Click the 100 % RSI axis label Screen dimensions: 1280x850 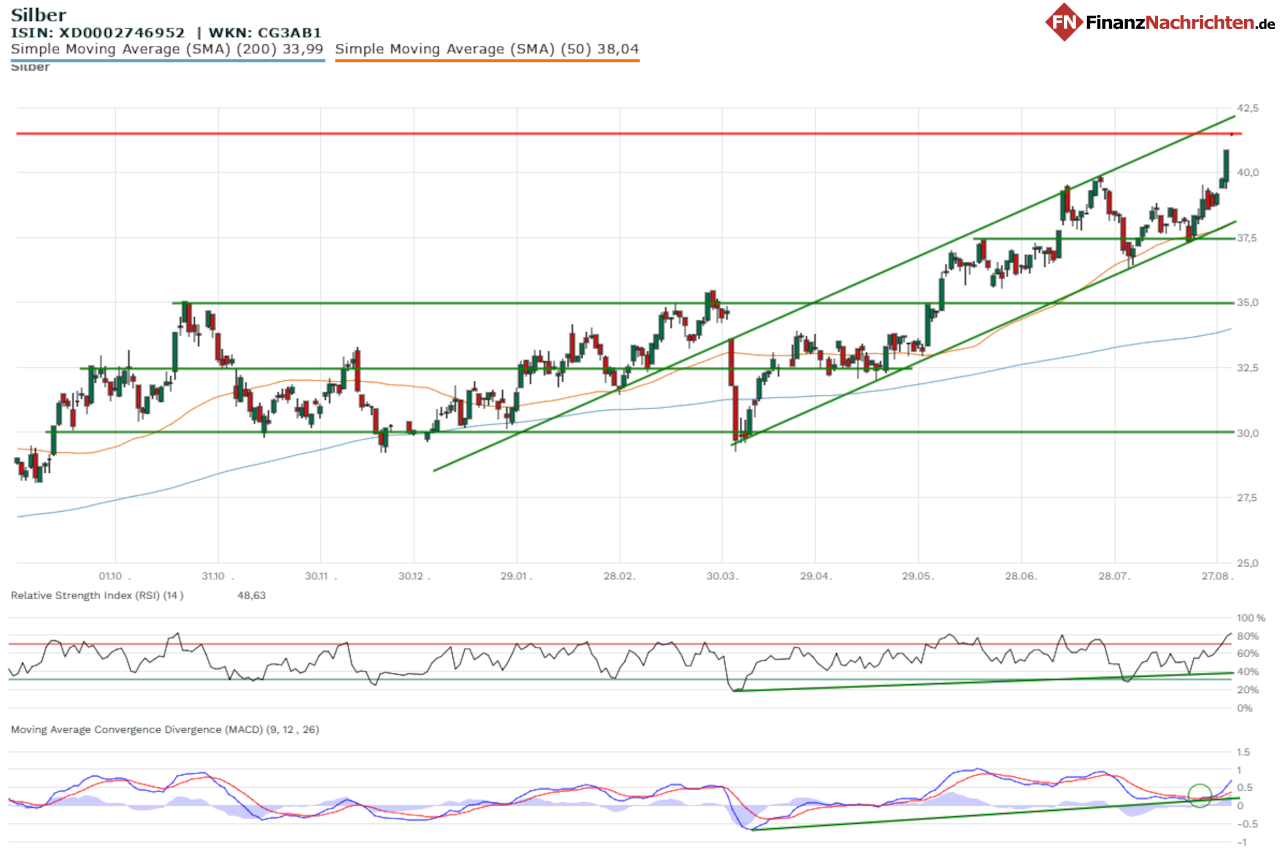click(x=1251, y=618)
